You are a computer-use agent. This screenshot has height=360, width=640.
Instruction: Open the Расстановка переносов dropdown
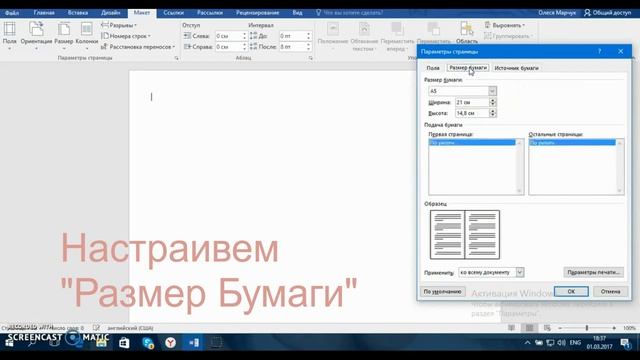coord(138,47)
